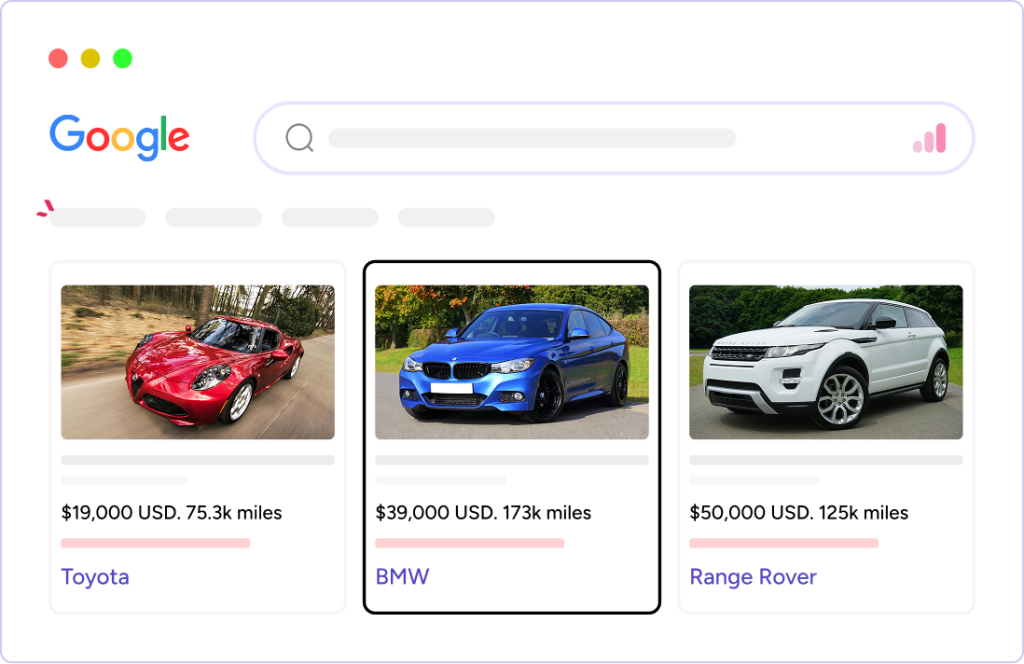Open the blue BMW car image
Image resolution: width=1024 pixels, height=664 pixels.
tap(512, 362)
